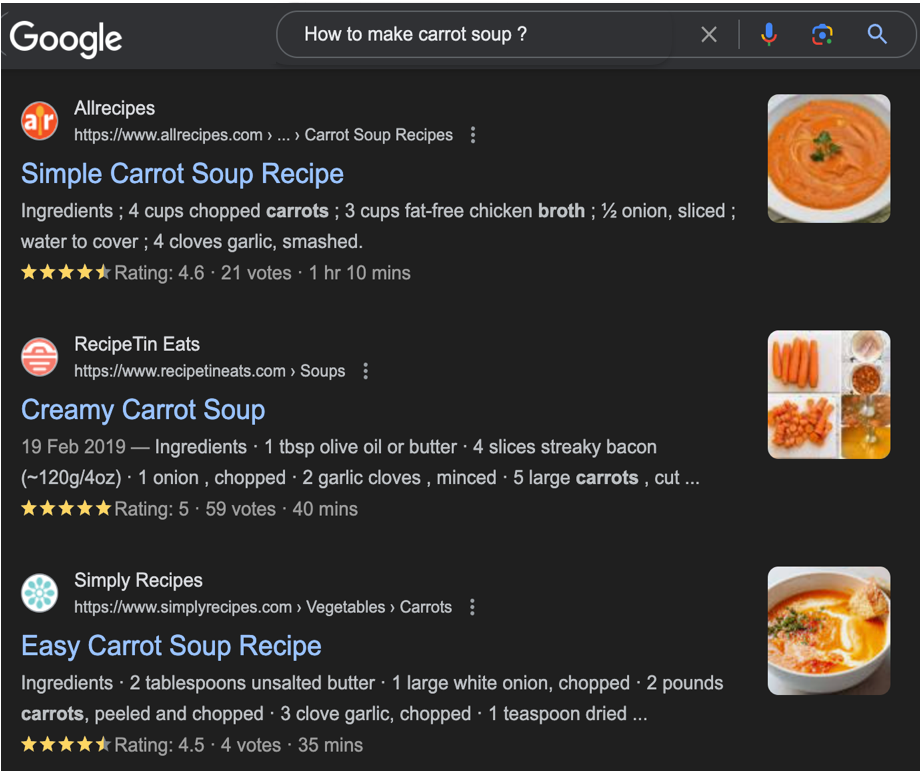
Task: Clear the search query with X
Action: point(709,35)
